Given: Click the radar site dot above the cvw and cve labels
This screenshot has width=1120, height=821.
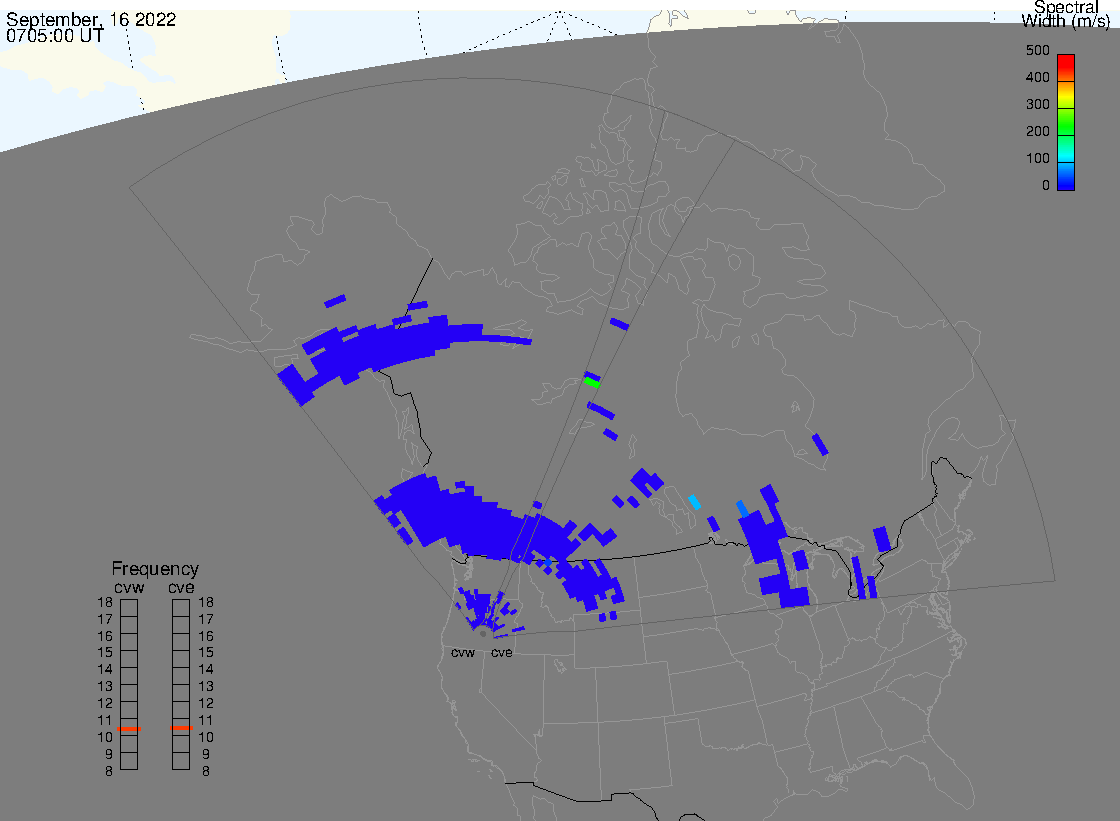Looking at the screenshot, I should click(483, 634).
